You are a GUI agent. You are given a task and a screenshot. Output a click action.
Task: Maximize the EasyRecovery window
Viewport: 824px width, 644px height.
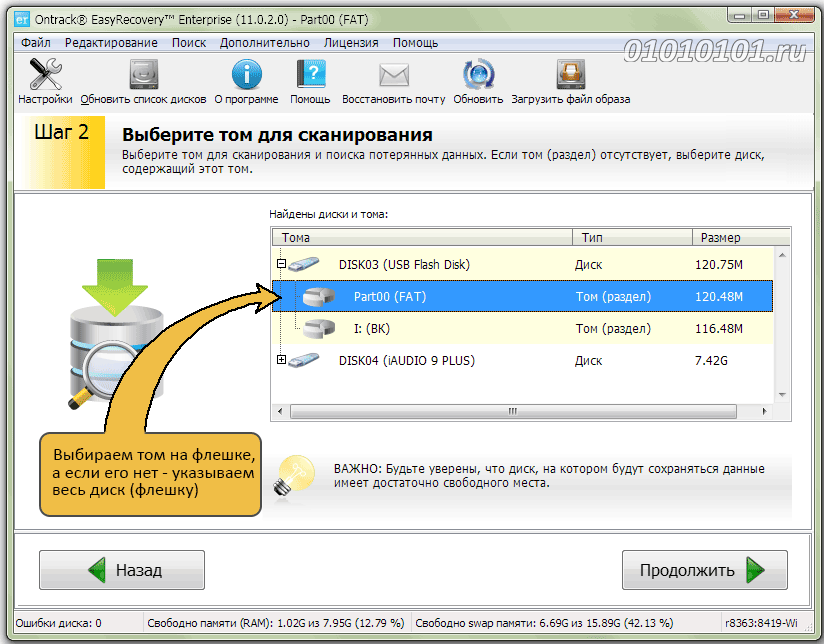763,15
